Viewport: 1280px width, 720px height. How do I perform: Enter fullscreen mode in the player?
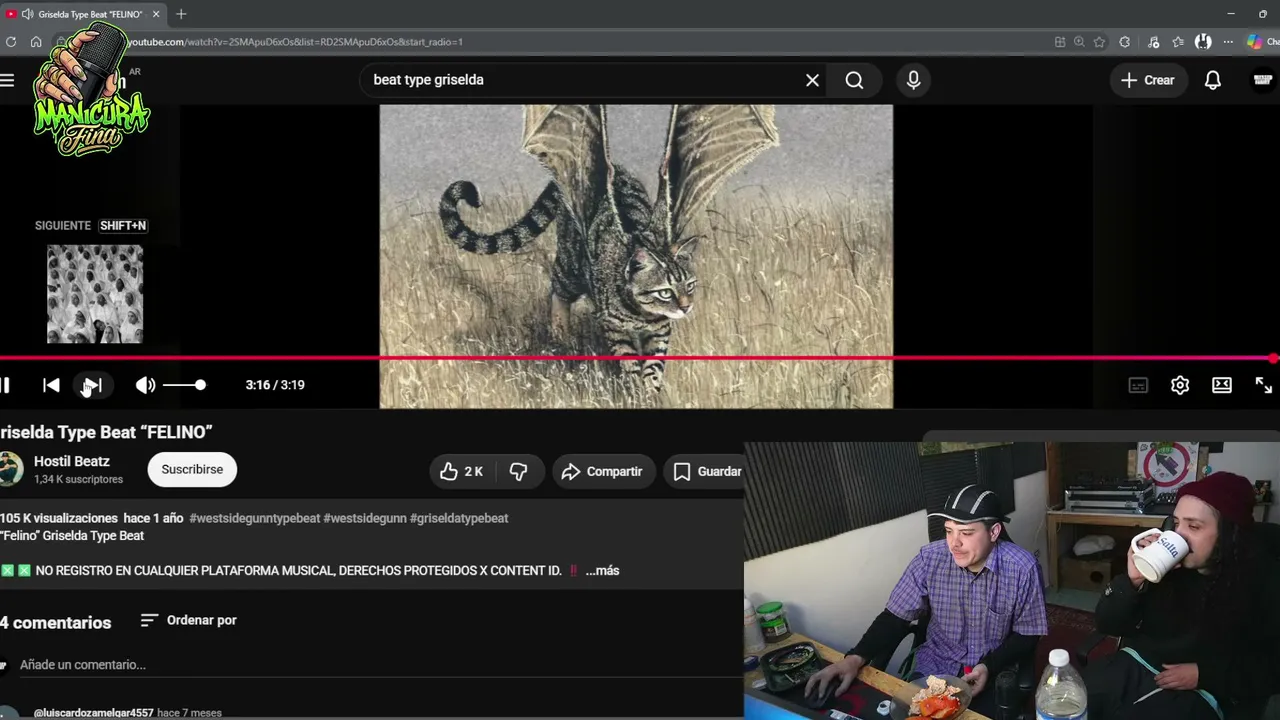(1264, 385)
